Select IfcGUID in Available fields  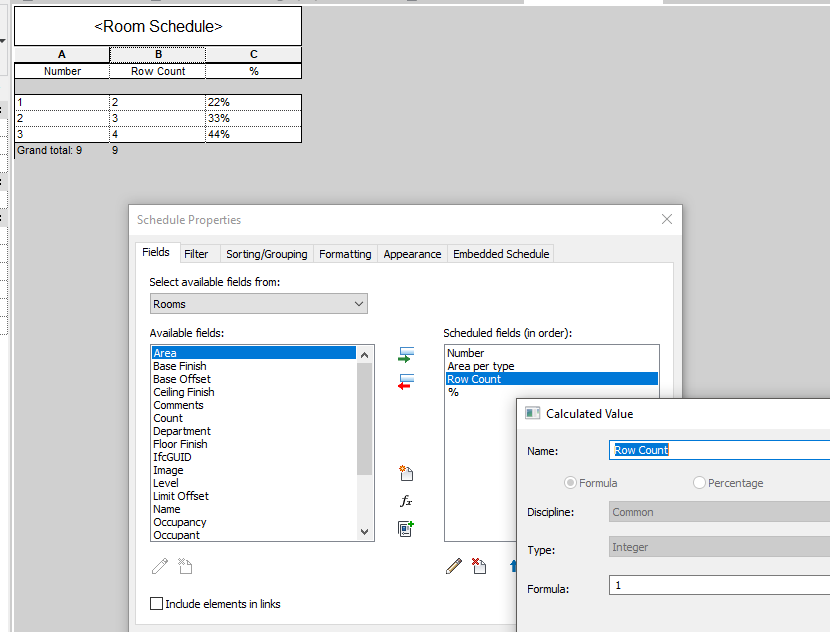254,457
